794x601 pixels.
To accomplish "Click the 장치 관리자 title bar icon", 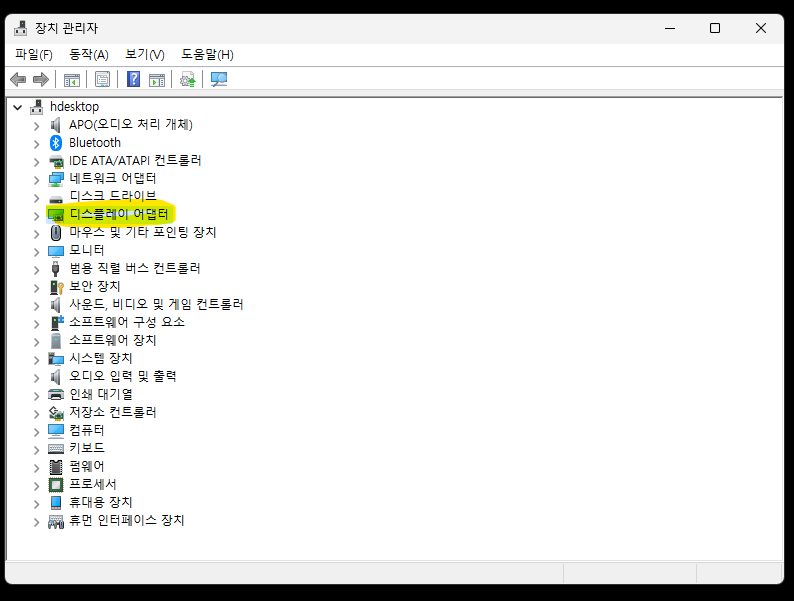I will pos(21,28).
